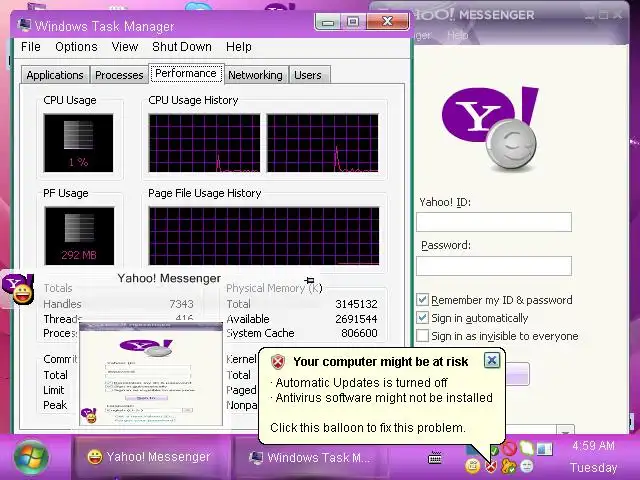Viewport: 640px width, 480px height.
Task: Click the blue window-shaped tray icon
Action: [544, 449]
